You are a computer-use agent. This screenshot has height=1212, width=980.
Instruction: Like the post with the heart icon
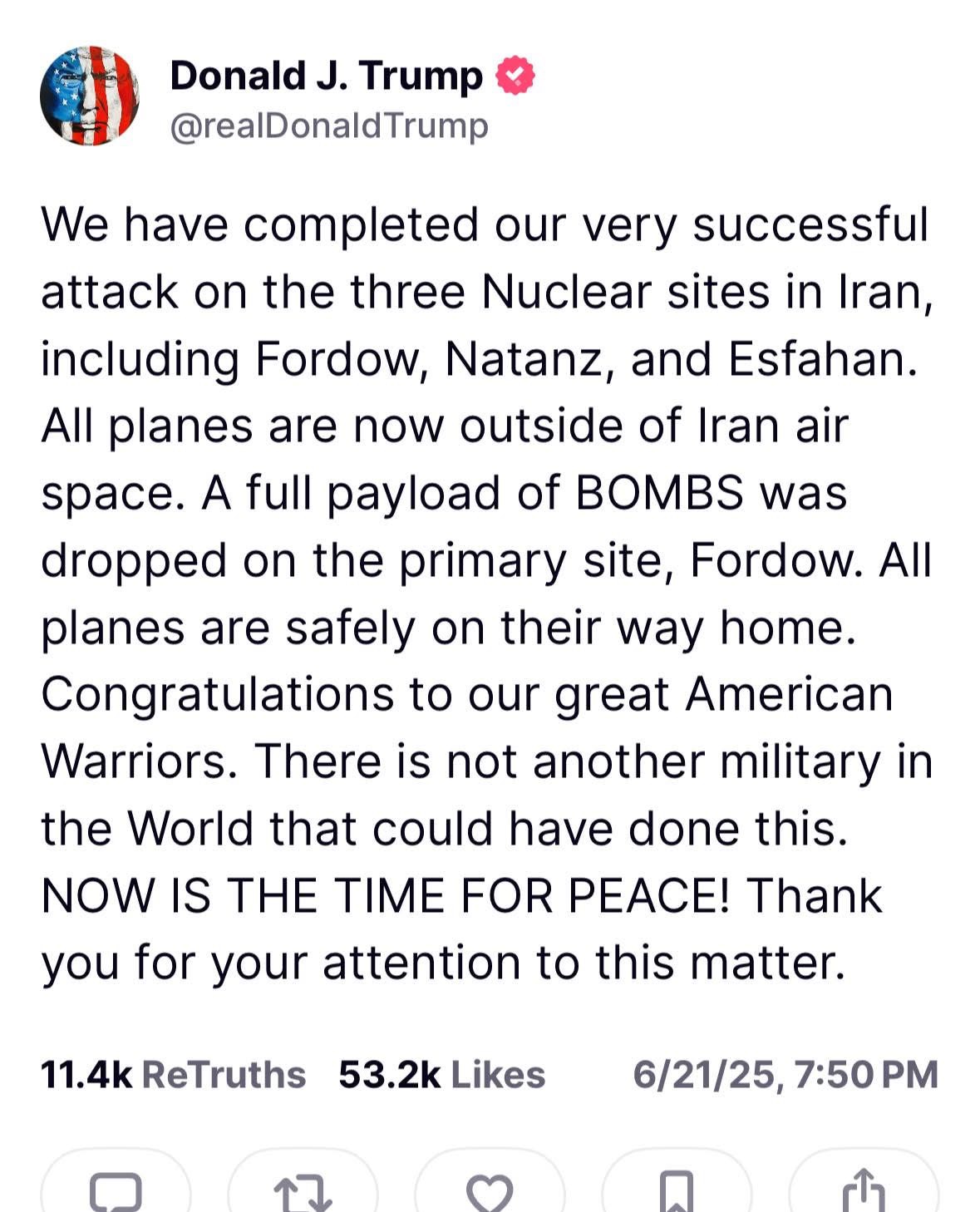coord(489,1190)
